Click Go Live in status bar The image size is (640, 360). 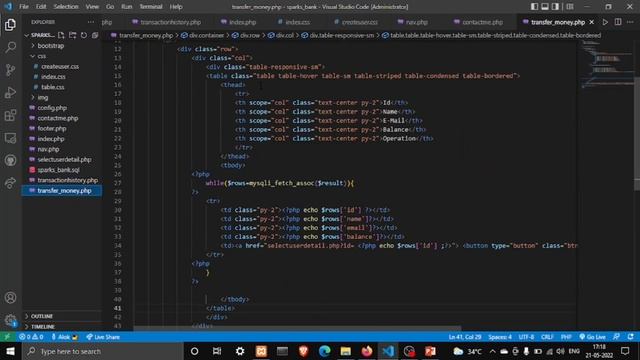(592, 337)
